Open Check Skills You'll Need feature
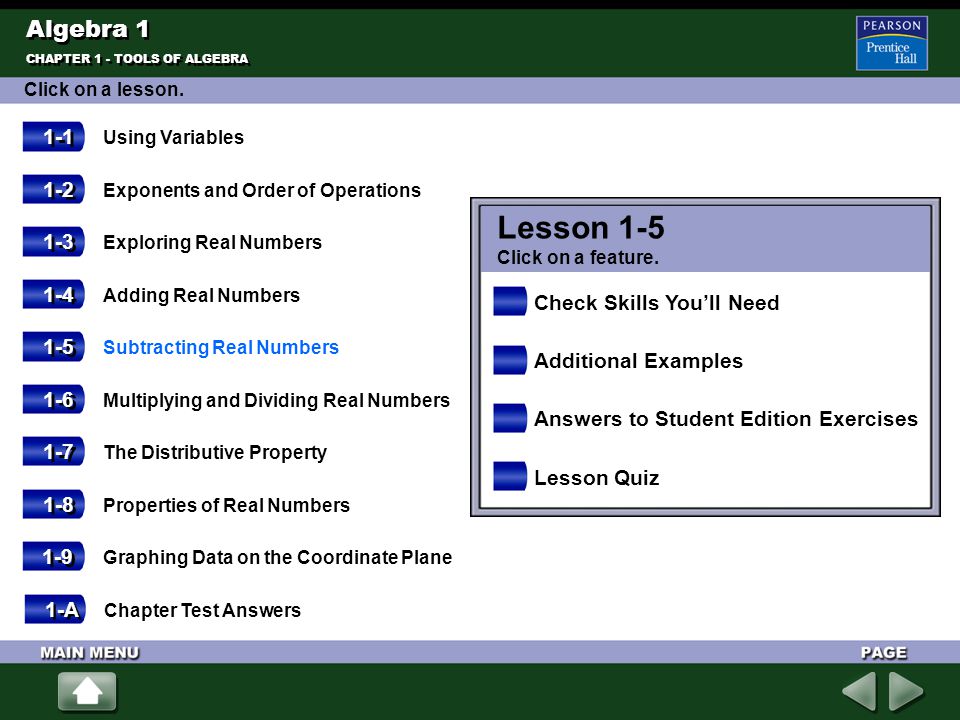Viewport: 960px width, 720px height. 656,302
